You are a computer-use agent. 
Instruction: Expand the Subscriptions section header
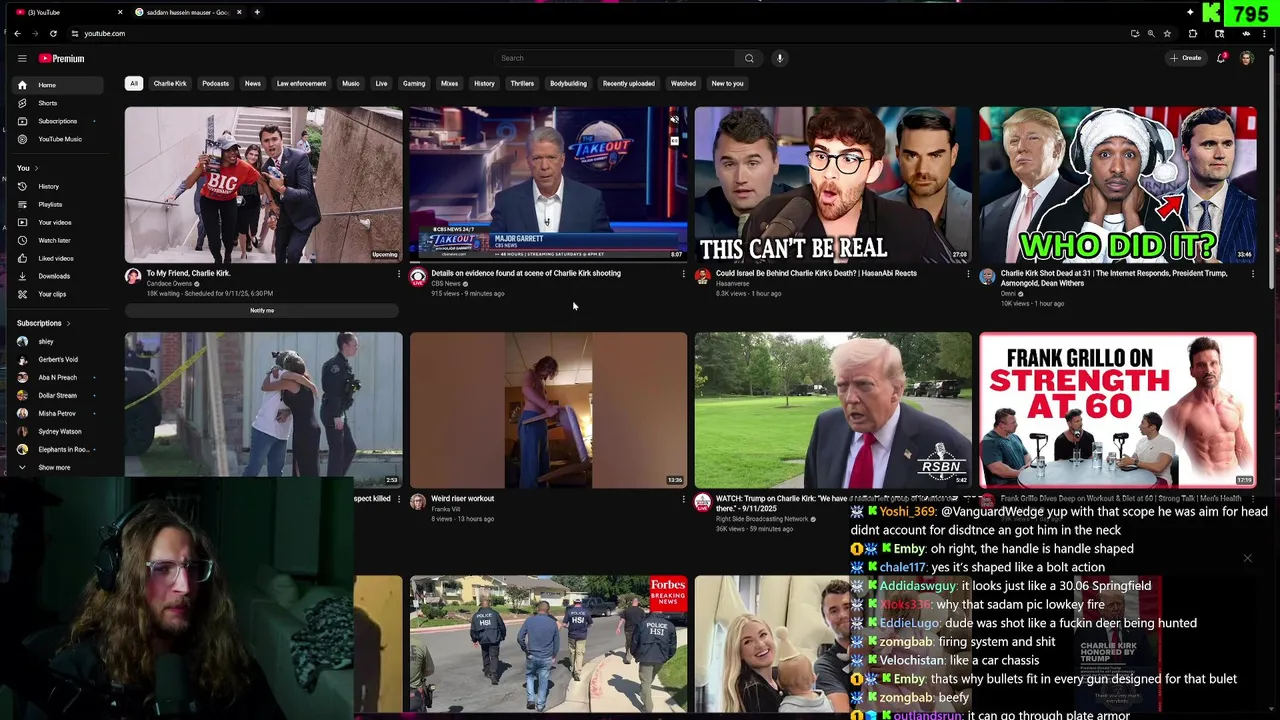[x=44, y=323]
